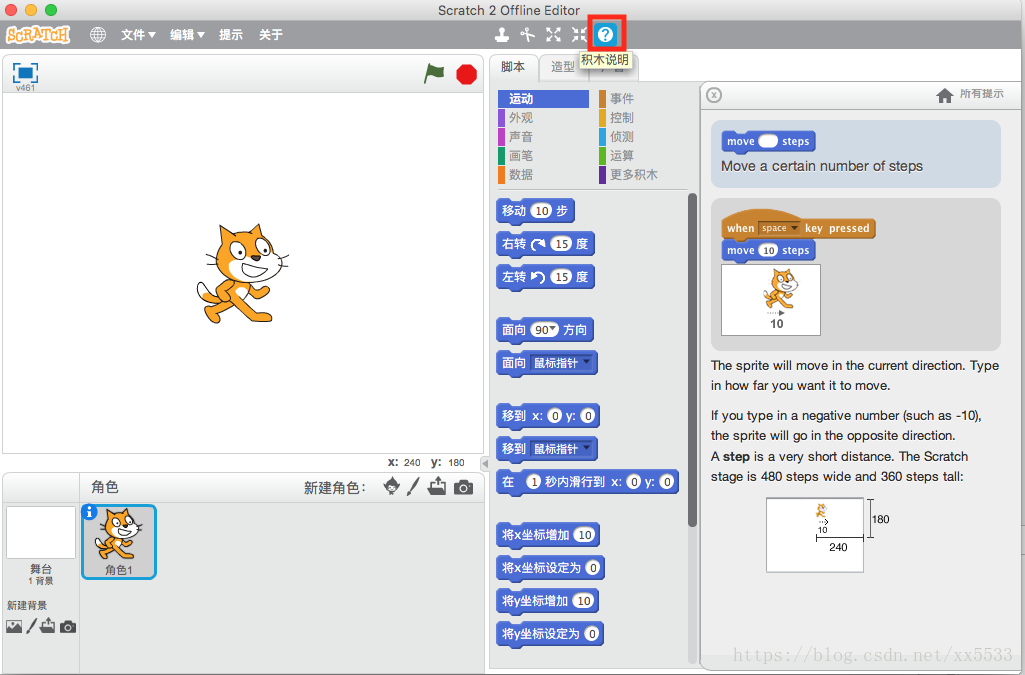Upload backdrop from file
1025x675 pixels.
(48, 626)
